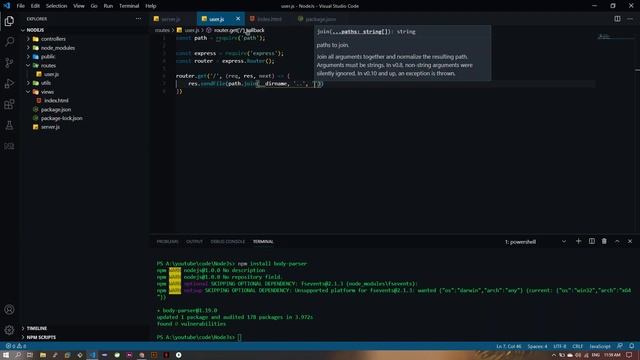The image size is (640, 360).
Task: Open the Testing flask icon in activity bar
Action: [x=9, y=125]
